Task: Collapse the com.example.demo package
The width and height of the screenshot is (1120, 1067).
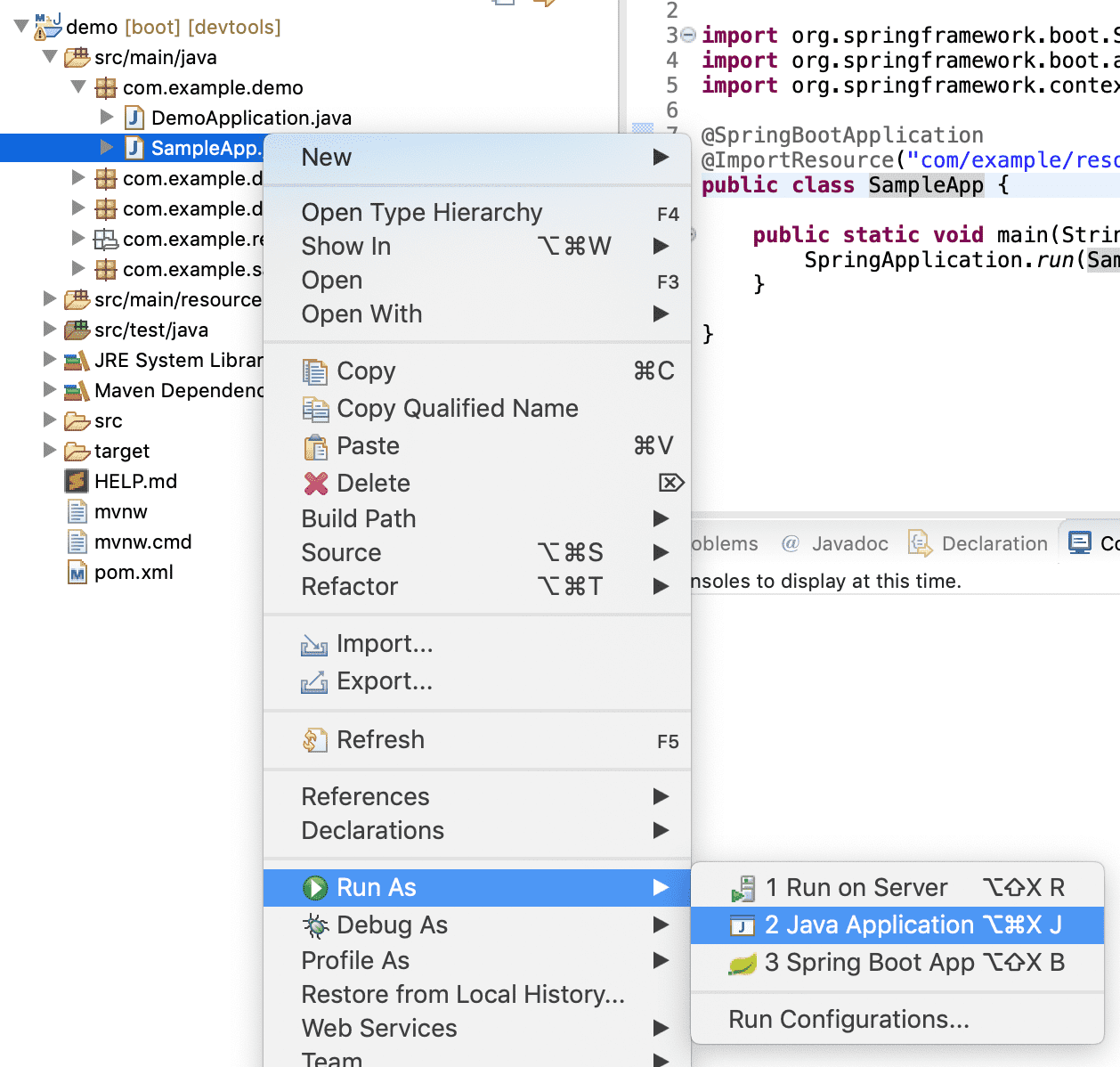Action: tap(77, 87)
